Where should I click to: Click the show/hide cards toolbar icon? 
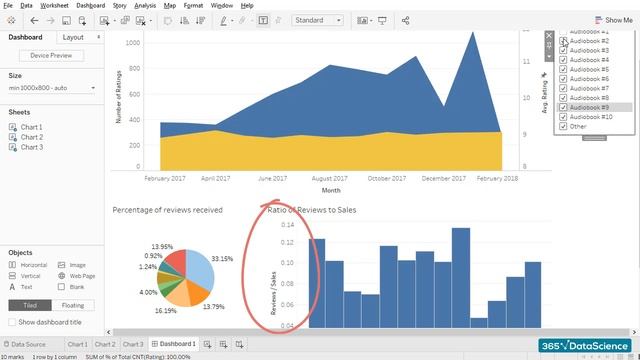click(362, 20)
